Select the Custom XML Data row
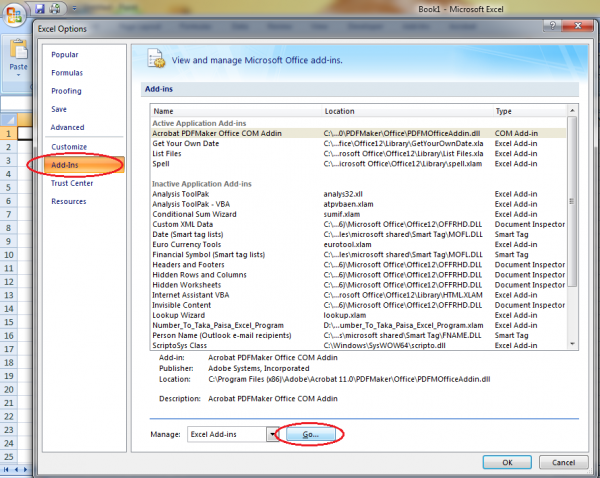This screenshot has height=478, width=600. click(x=358, y=224)
